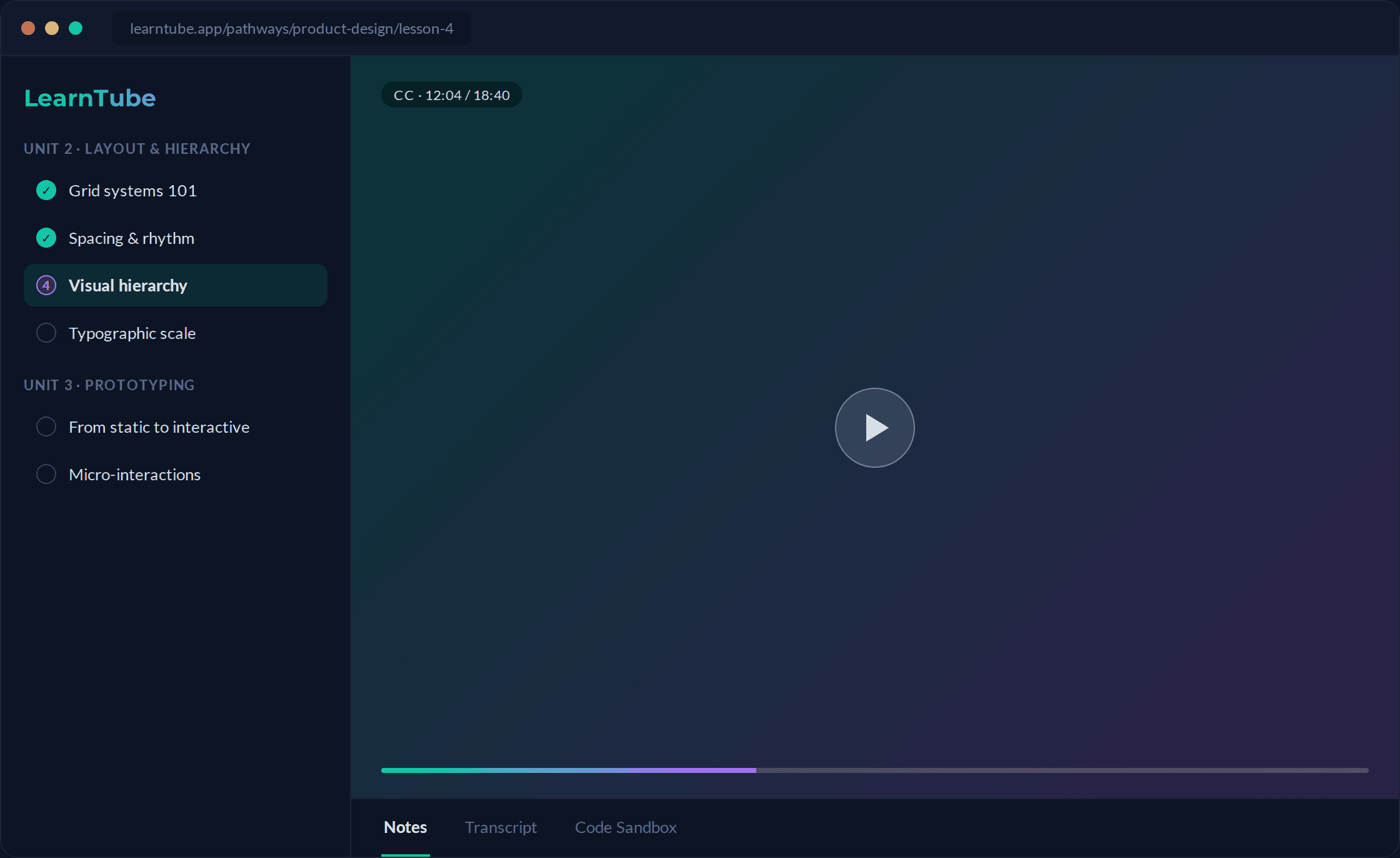This screenshot has width=1400, height=858.
Task: Click the Unit 3 Prototyping heading
Action: 109,385
